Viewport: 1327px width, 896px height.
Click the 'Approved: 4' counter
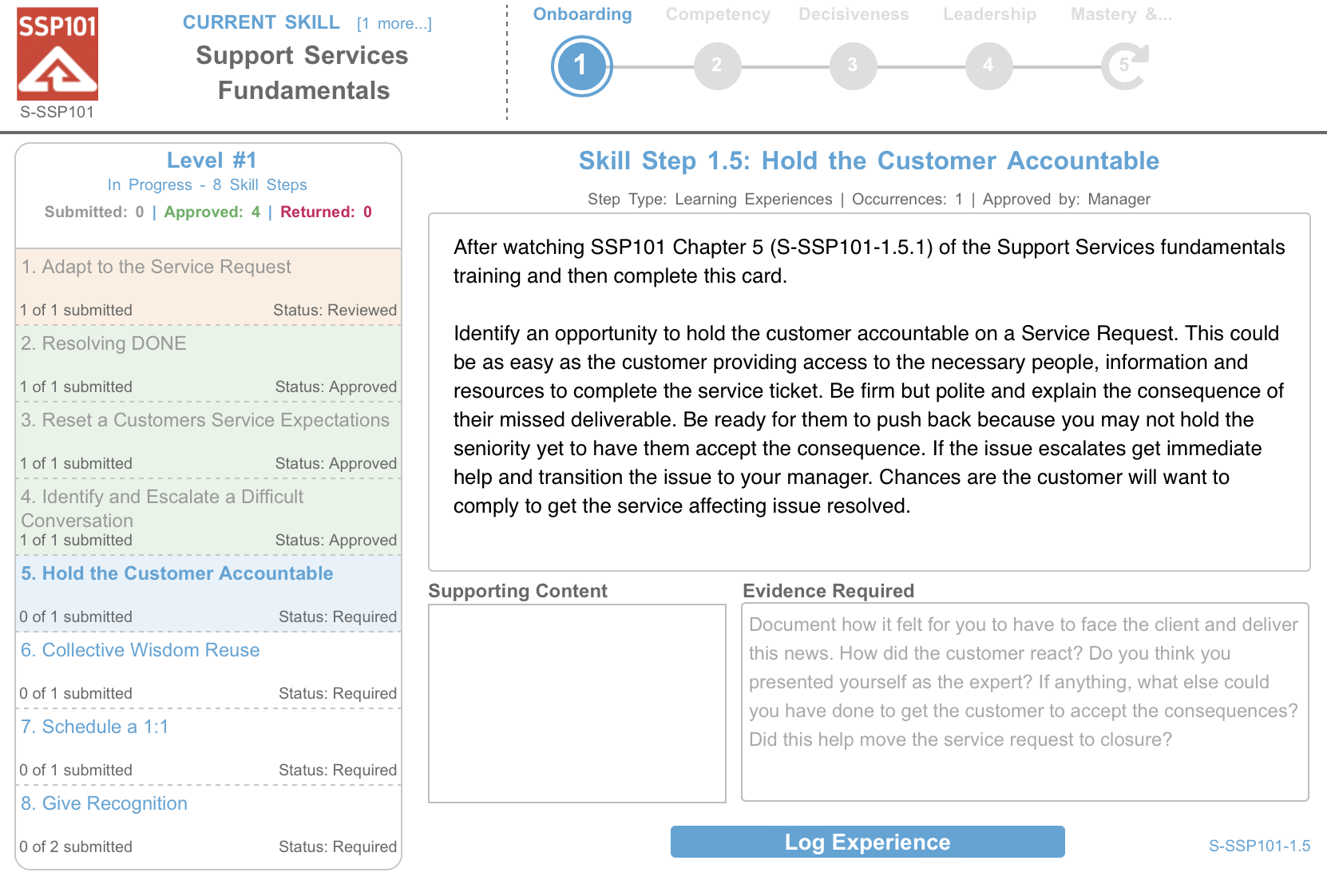coord(212,212)
